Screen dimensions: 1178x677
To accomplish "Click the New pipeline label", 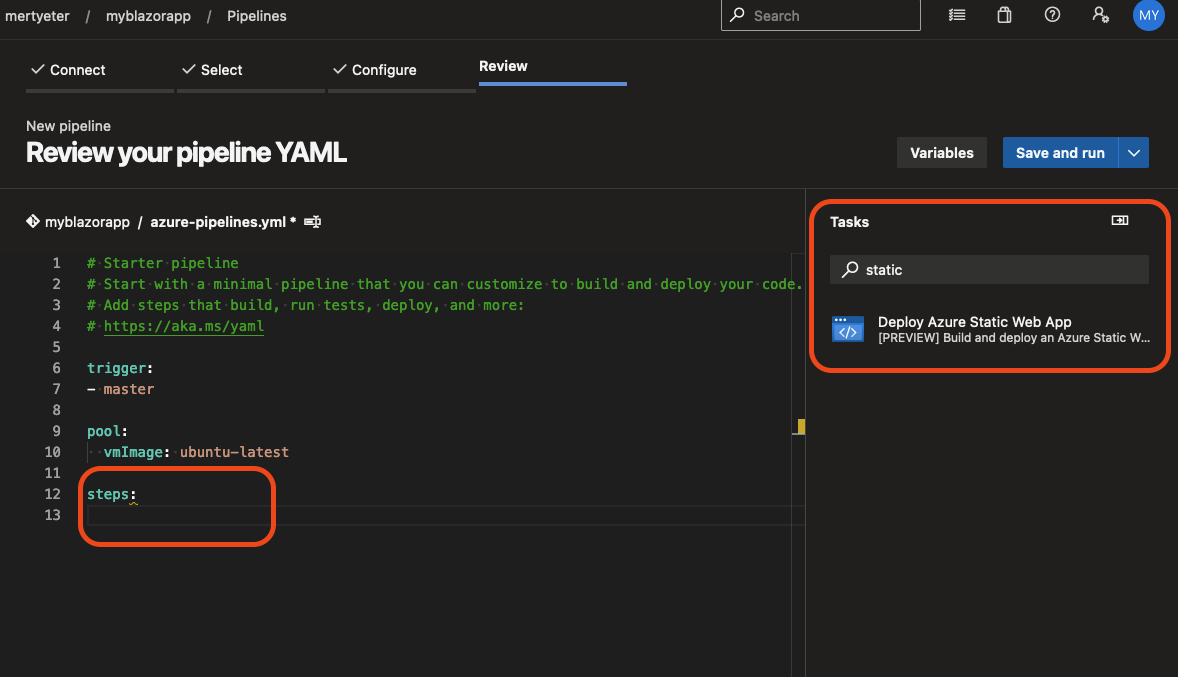I will tap(68, 126).
